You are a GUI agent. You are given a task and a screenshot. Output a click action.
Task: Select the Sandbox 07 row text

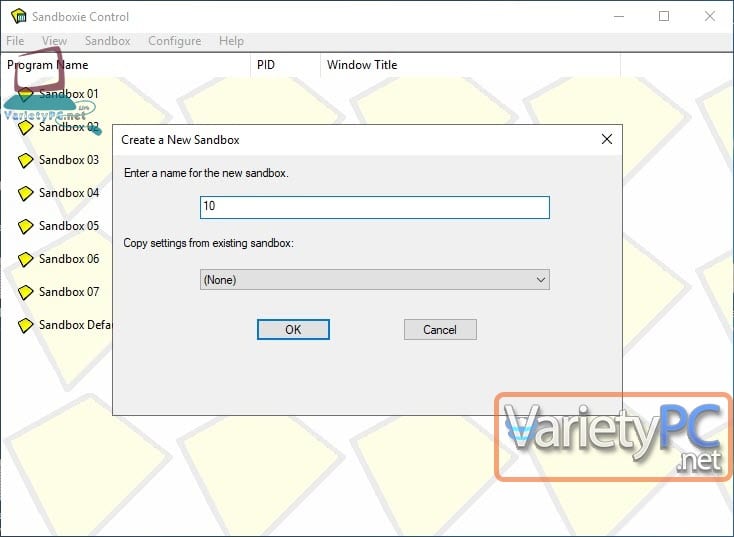69,292
